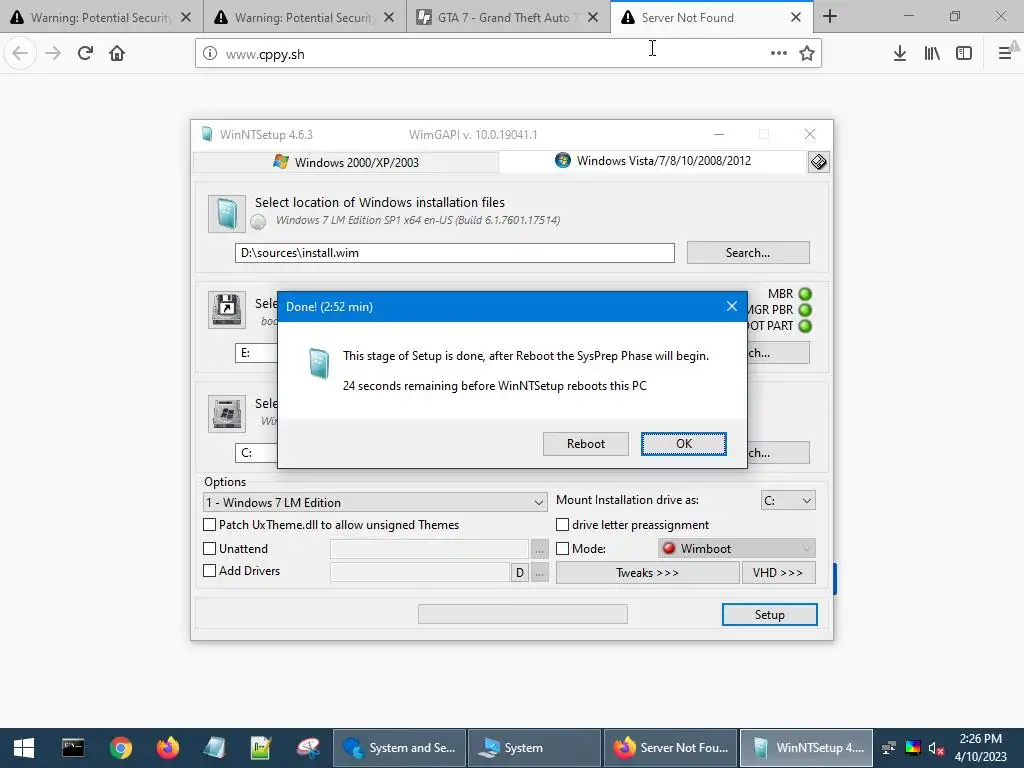The width and height of the screenshot is (1024, 768).
Task: Click Search for installation files location
Action: pyautogui.click(x=748, y=253)
